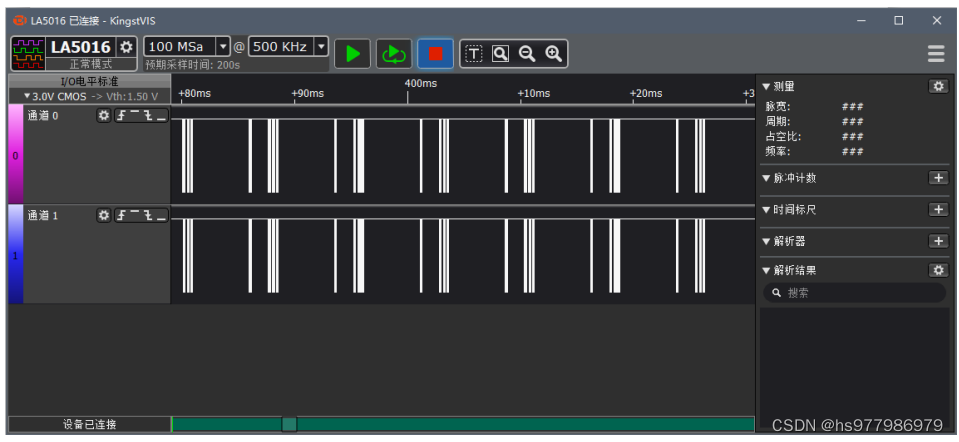Open the sample depth dropdown showing 100 MSa
Screen dimensions: 959x442
223,46
